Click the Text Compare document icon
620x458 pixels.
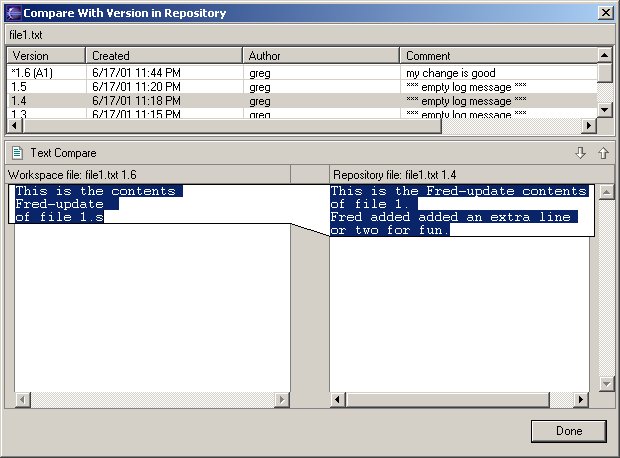(17, 153)
